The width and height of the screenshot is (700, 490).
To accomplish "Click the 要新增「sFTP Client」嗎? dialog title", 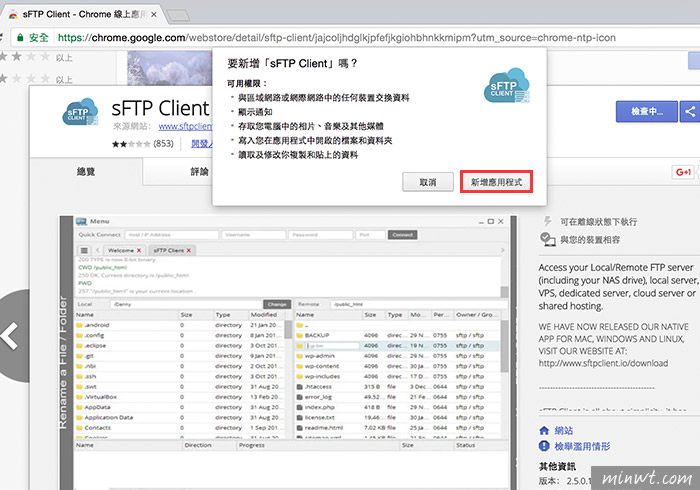I will pyautogui.click(x=292, y=64).
